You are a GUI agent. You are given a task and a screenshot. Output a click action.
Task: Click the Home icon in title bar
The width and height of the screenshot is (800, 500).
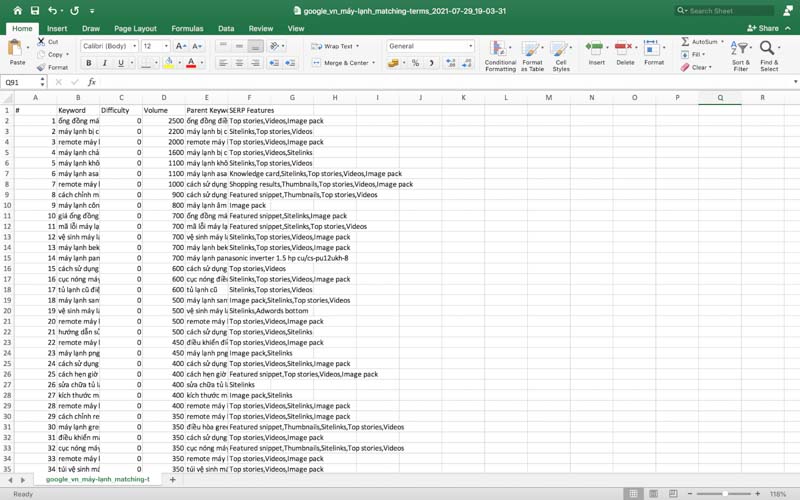point(17,10)
